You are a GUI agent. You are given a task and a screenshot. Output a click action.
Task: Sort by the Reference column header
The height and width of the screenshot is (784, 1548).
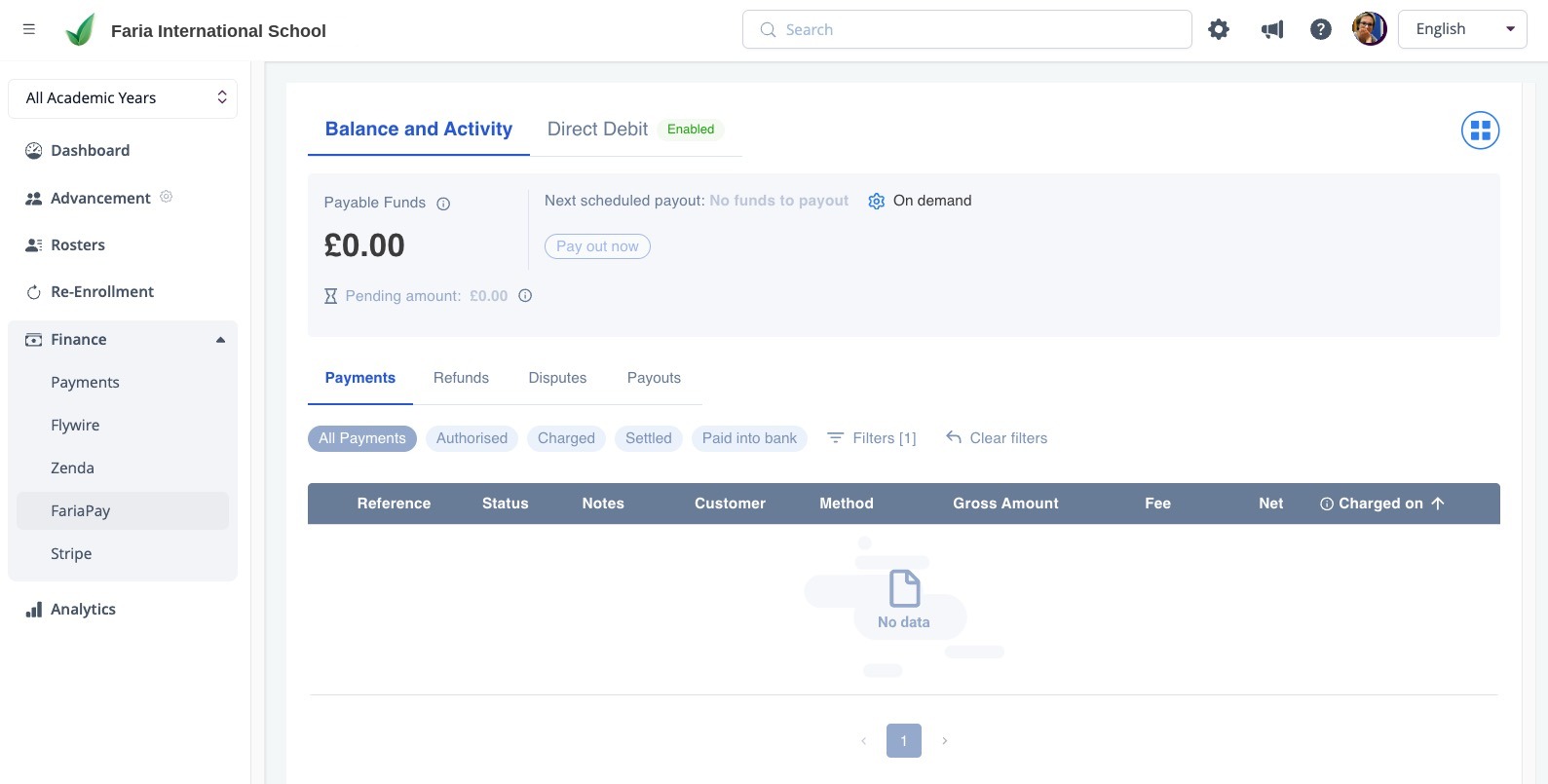[x=394, y=504]
